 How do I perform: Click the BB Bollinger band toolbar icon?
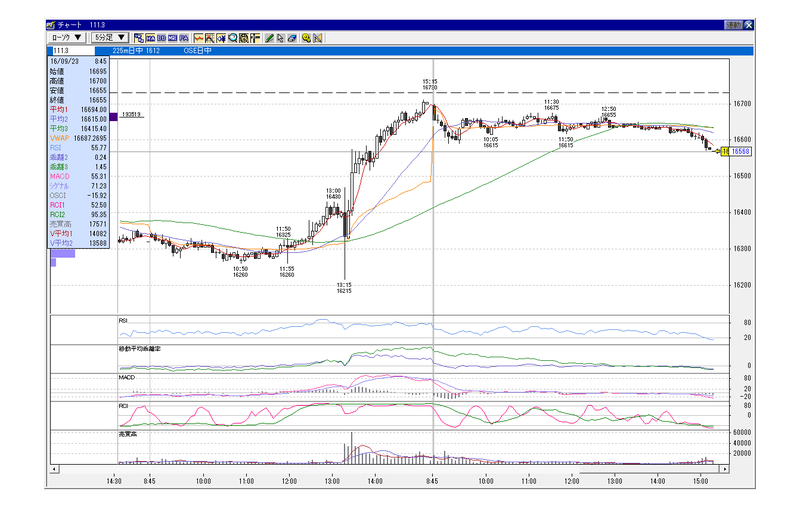click(x=161, y=38)
